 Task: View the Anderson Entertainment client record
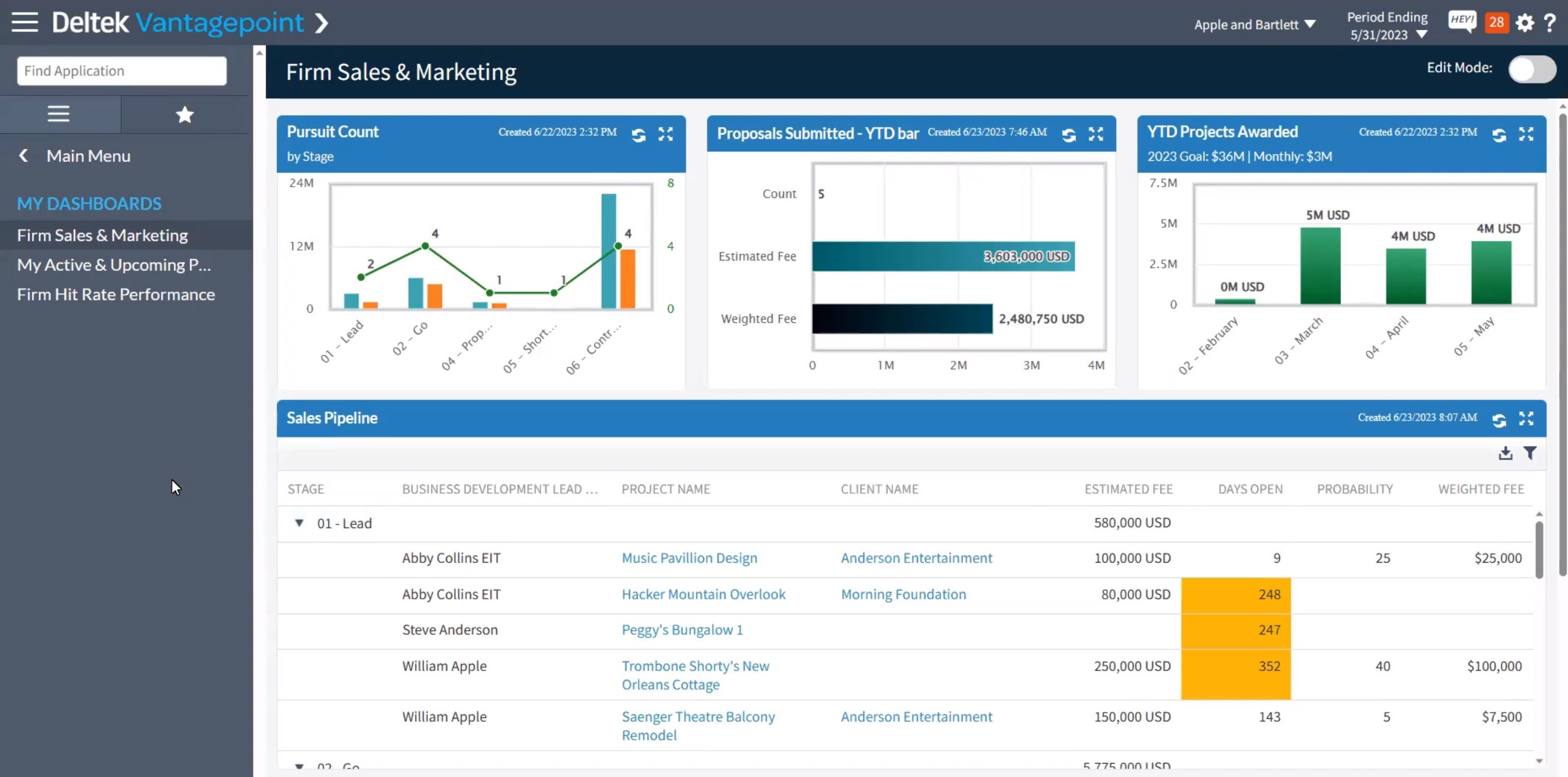tap(916, 558)
